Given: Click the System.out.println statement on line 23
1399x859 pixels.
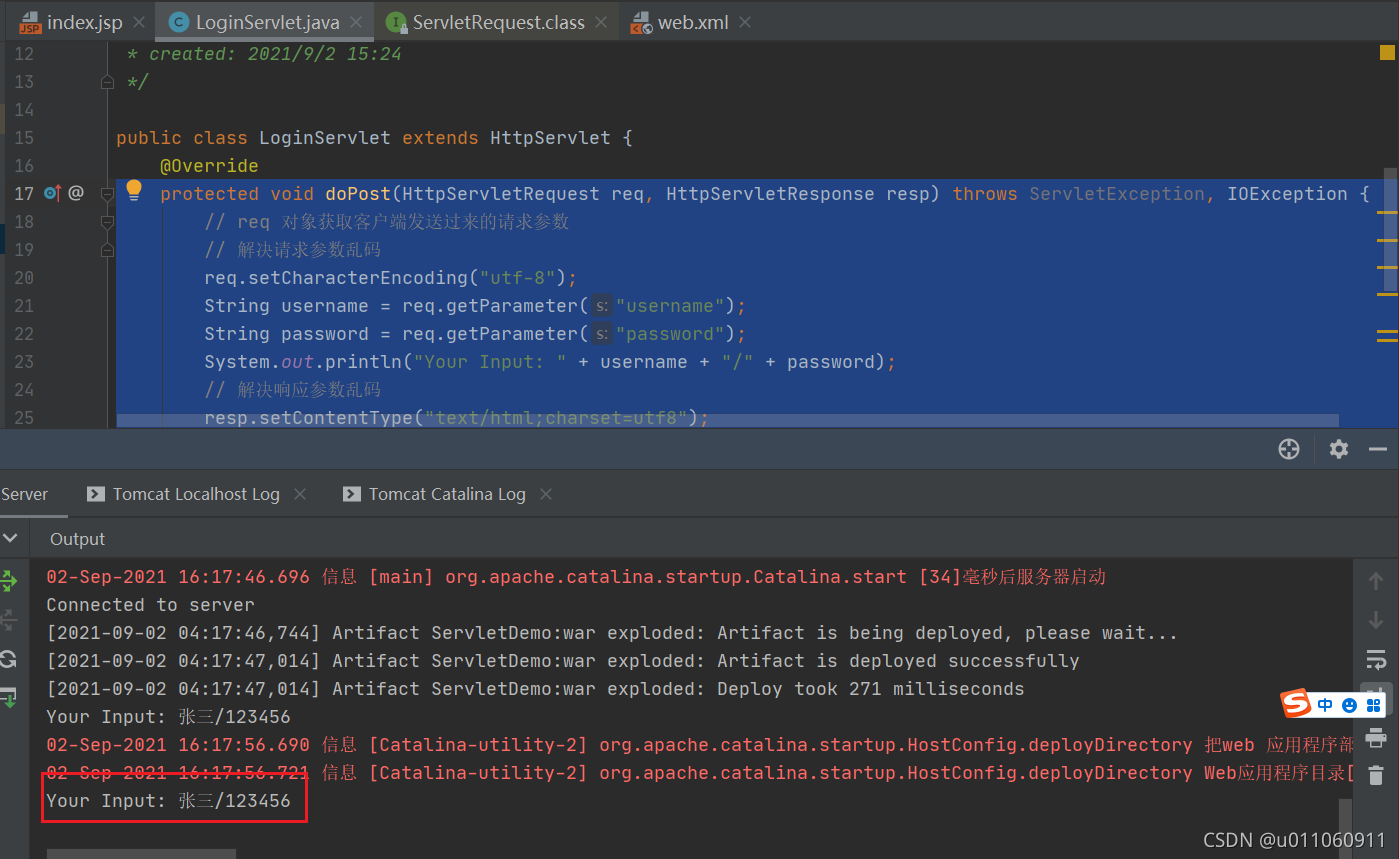Looking at the screenshot, I should click(550, 362).
